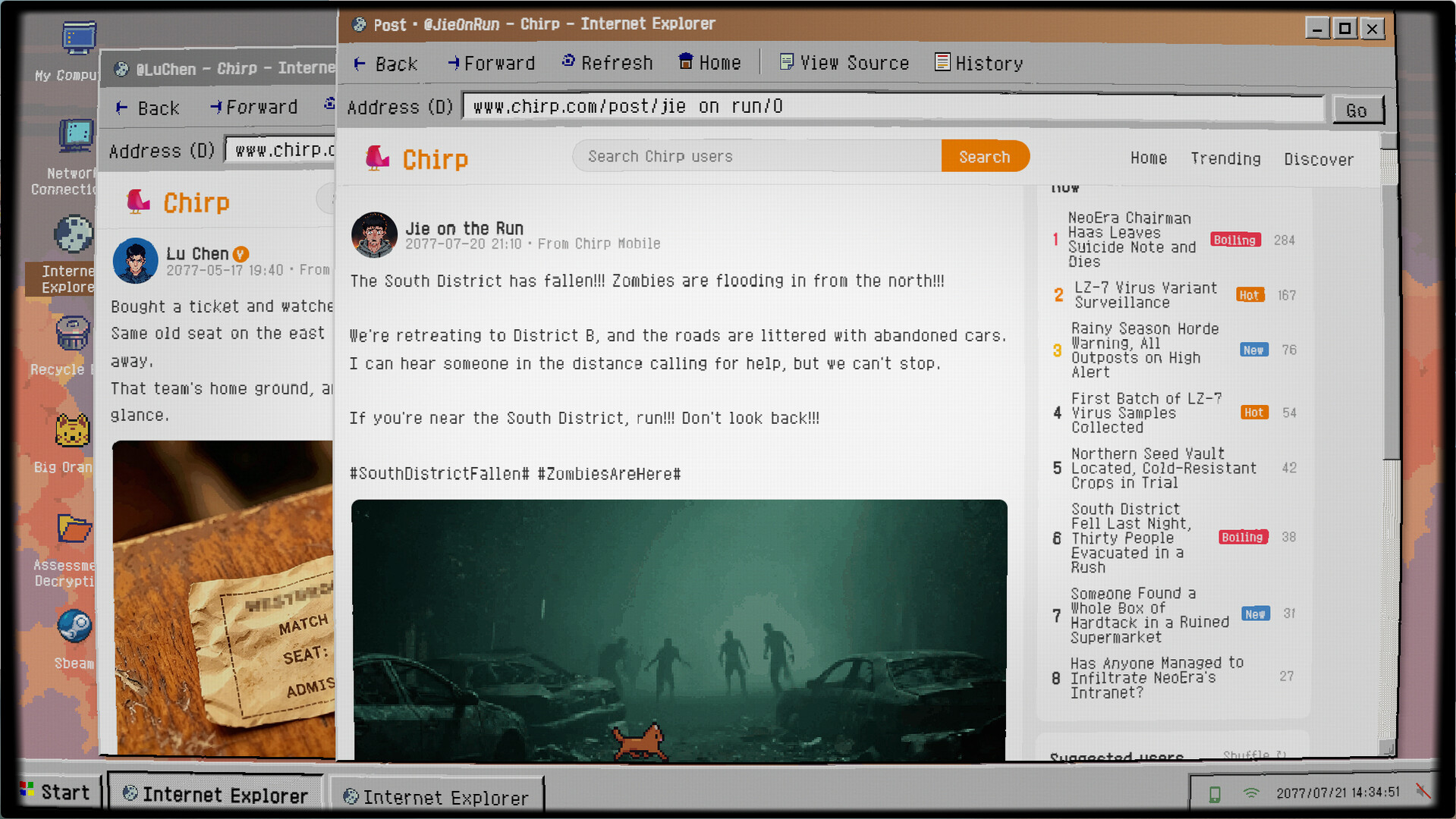Open the #SouthDistrictFallen# hashtag

point(439,474)
